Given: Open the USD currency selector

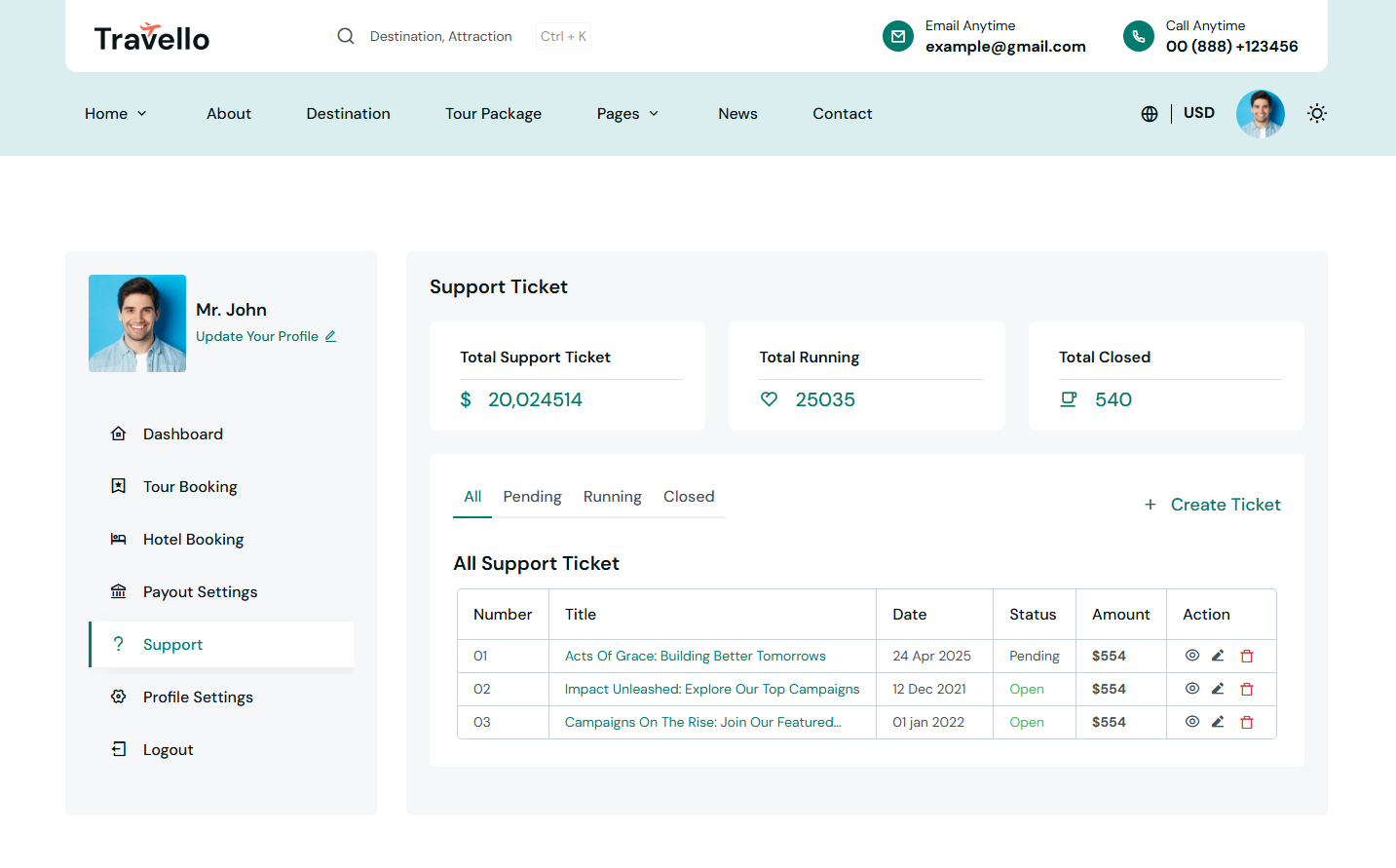Looking at the screenshot, I should (1198, 113).
